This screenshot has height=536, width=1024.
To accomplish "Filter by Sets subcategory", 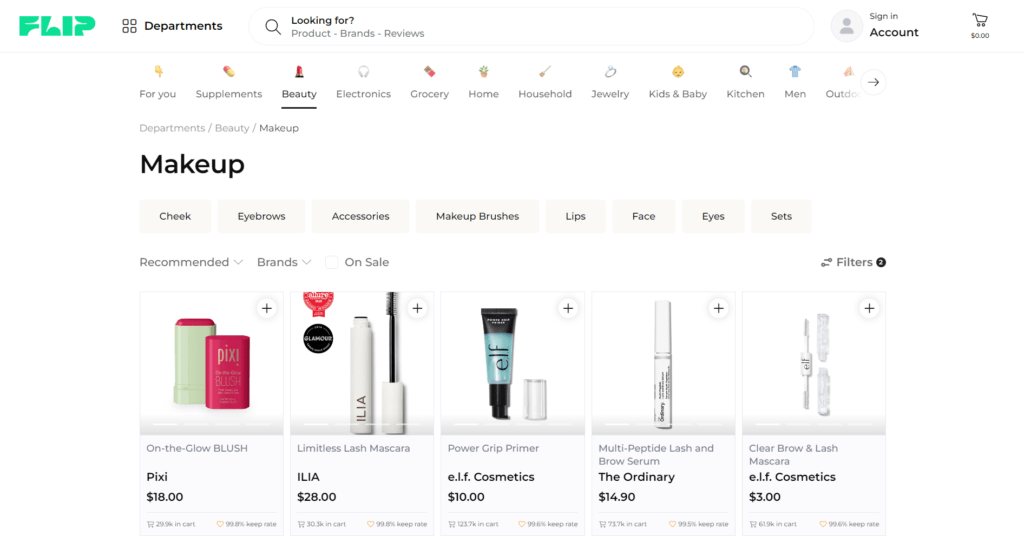I will [781, 216].
